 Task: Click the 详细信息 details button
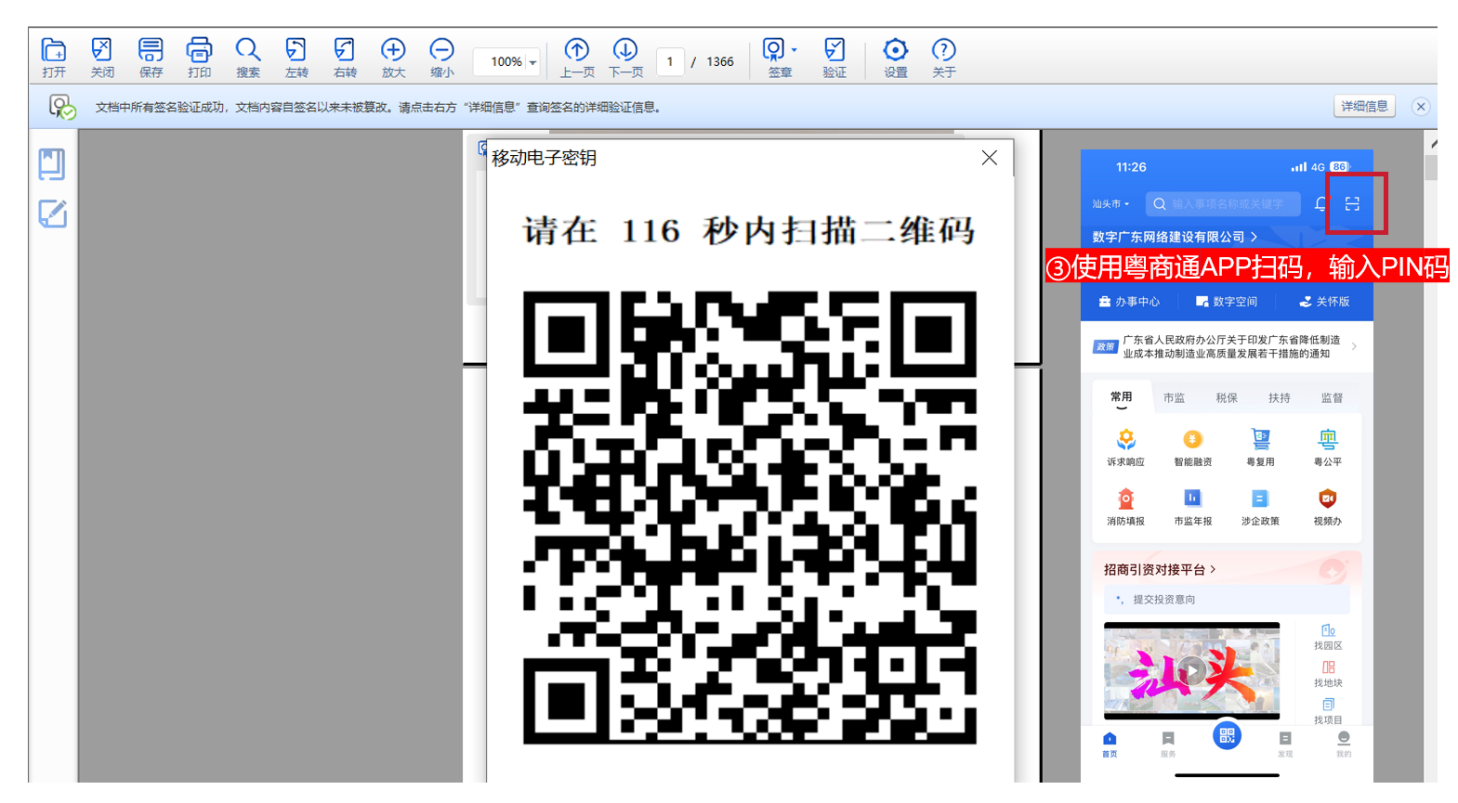click(1364, 107)
